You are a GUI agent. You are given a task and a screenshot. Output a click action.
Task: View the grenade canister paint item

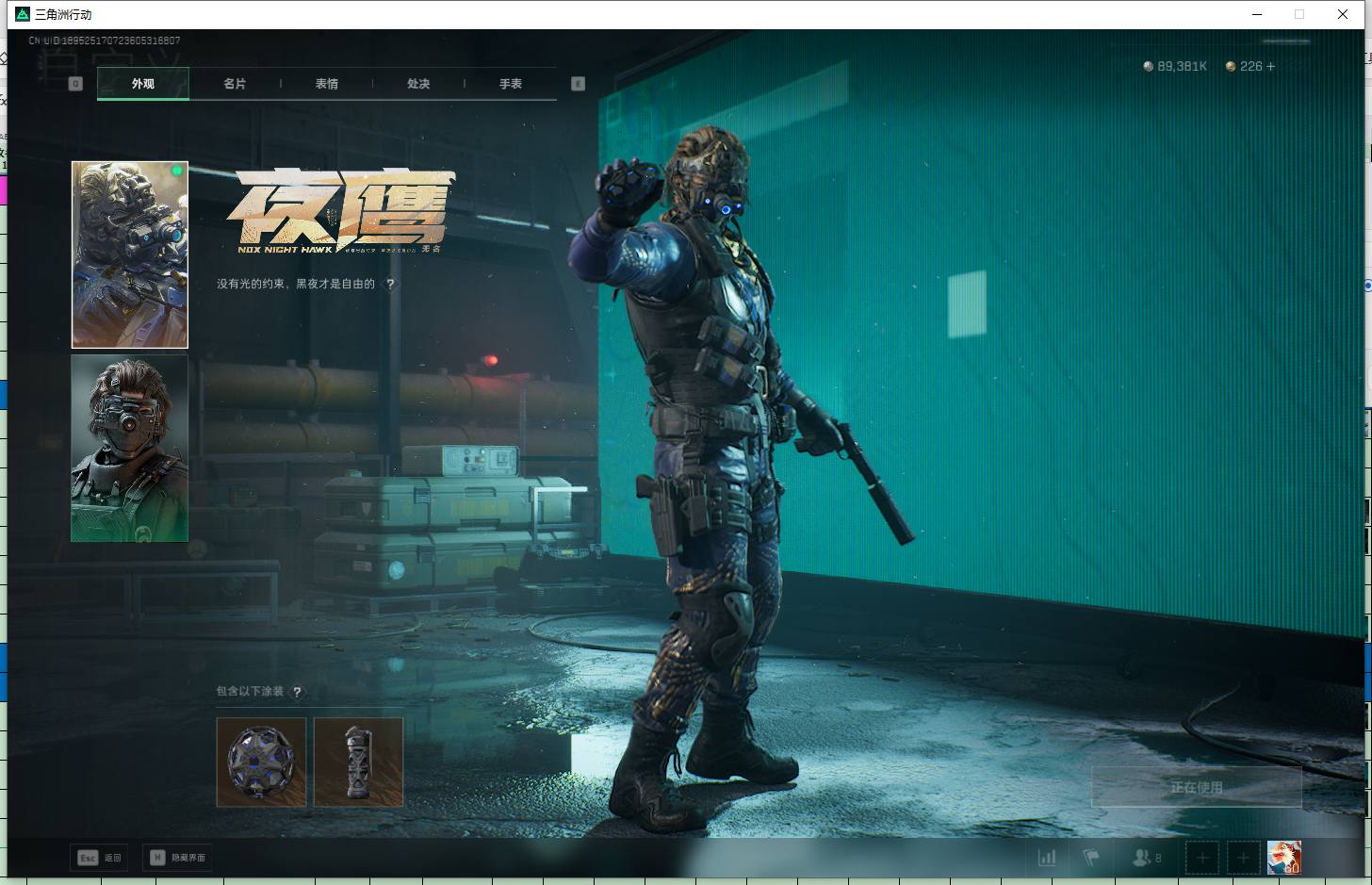point(358,762)
